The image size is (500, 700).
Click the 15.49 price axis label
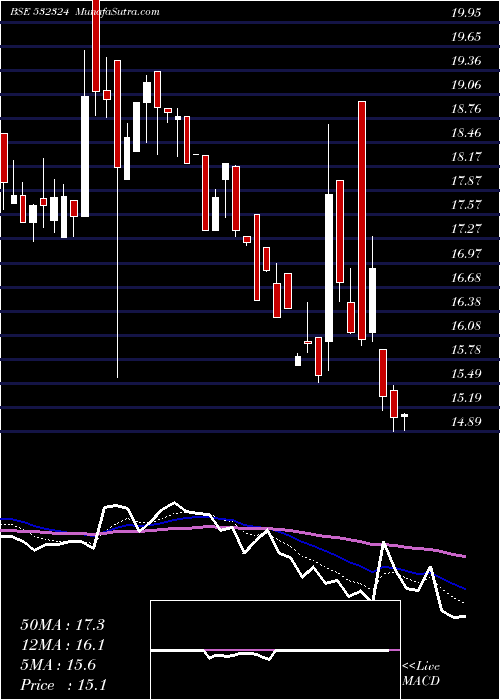[466, 374]
